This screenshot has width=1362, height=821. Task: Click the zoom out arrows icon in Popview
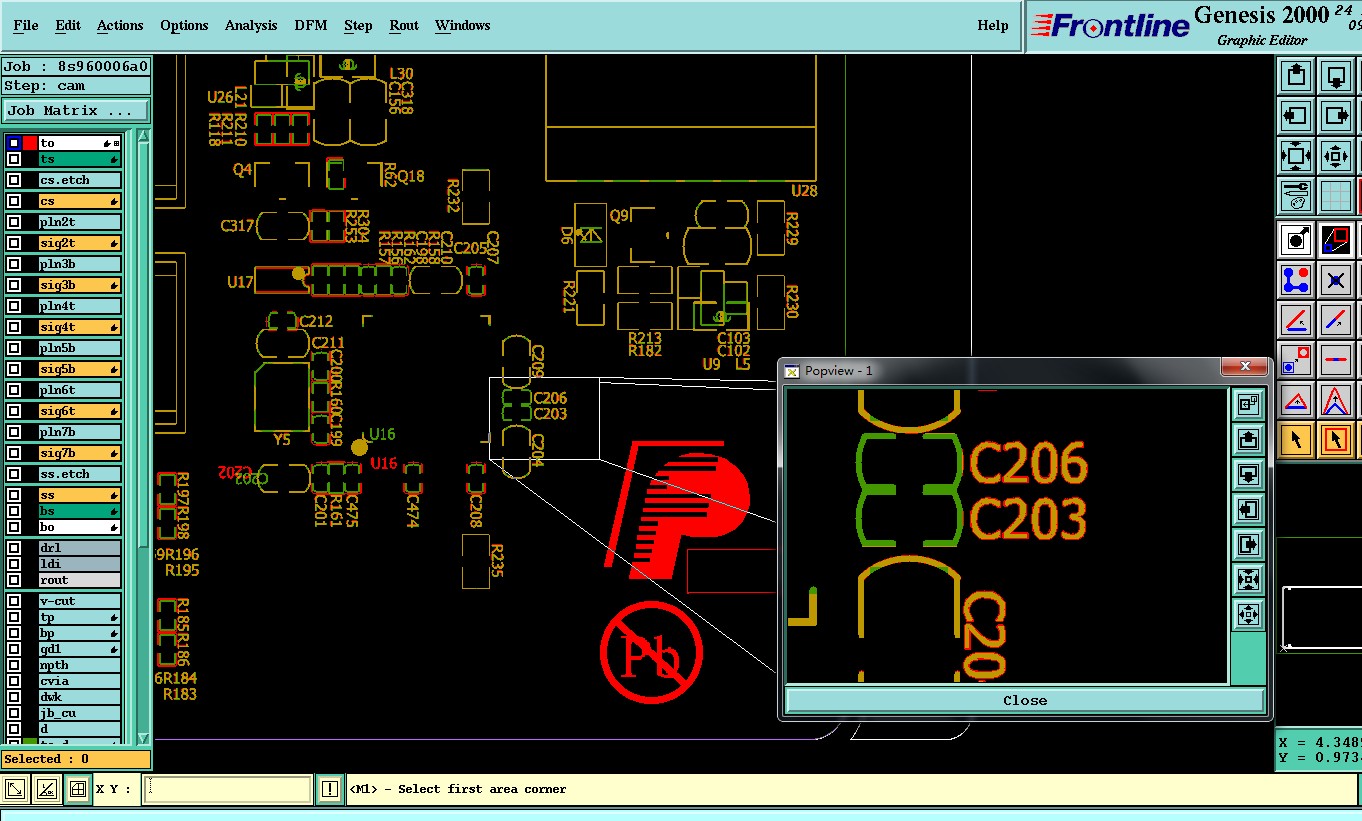1248,579
